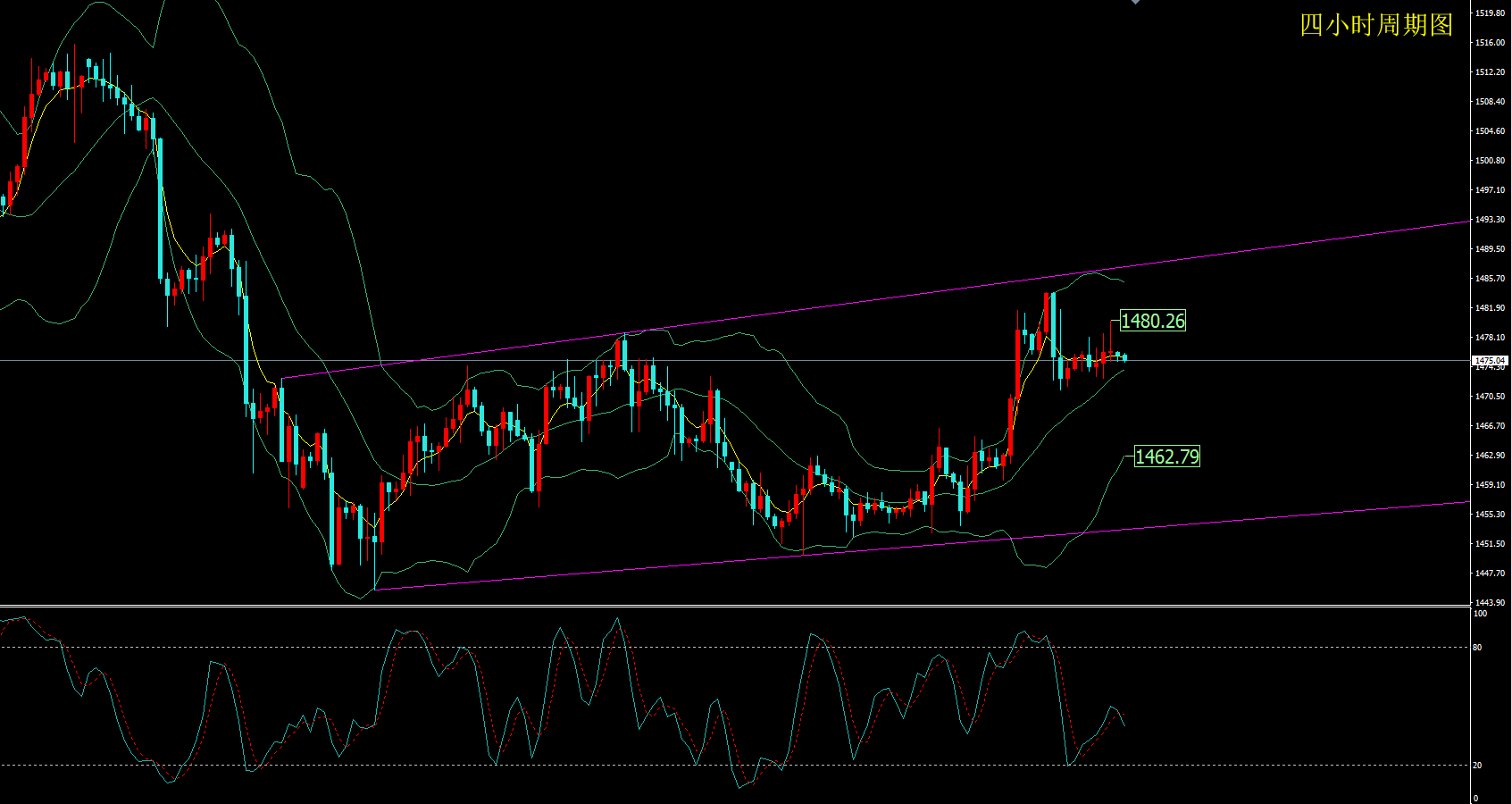Screen dimensions: 1512x804
Task: Click the current price tag 1475.04
Action: [x=1490, y=360]
